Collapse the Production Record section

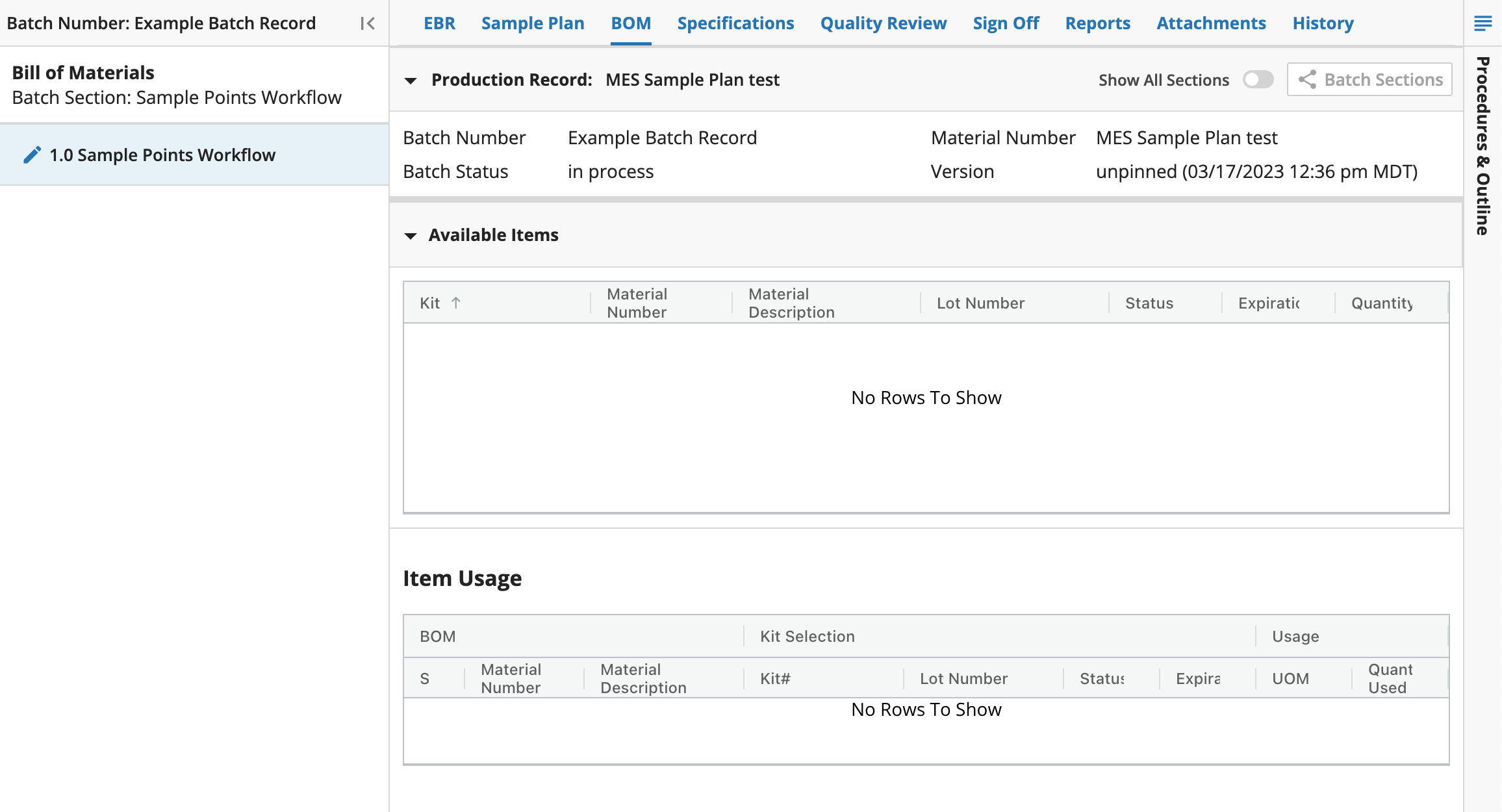[410, 81]
